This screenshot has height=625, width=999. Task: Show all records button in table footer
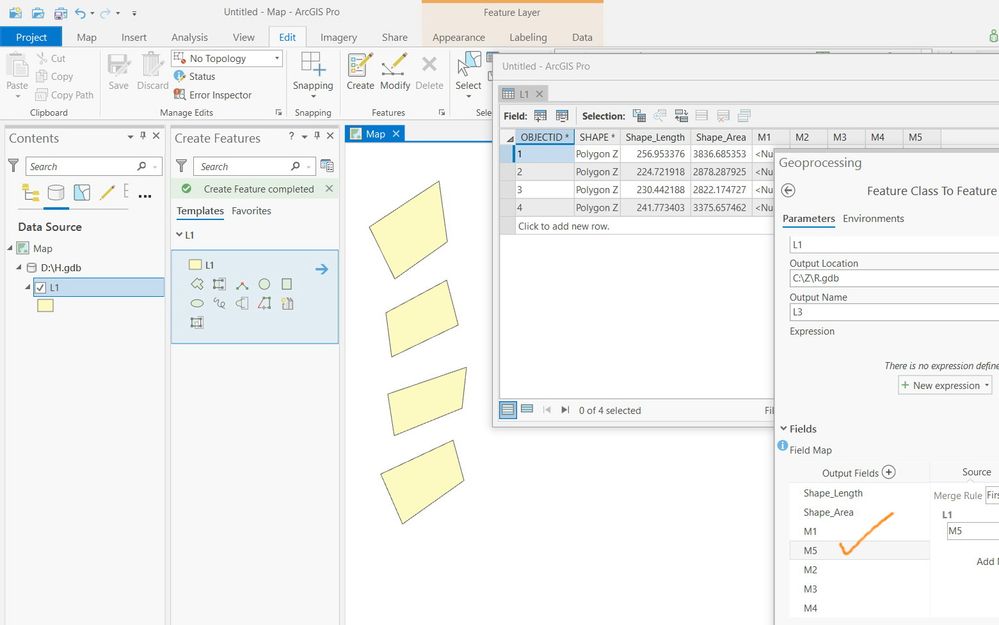(x=508, y=410)
